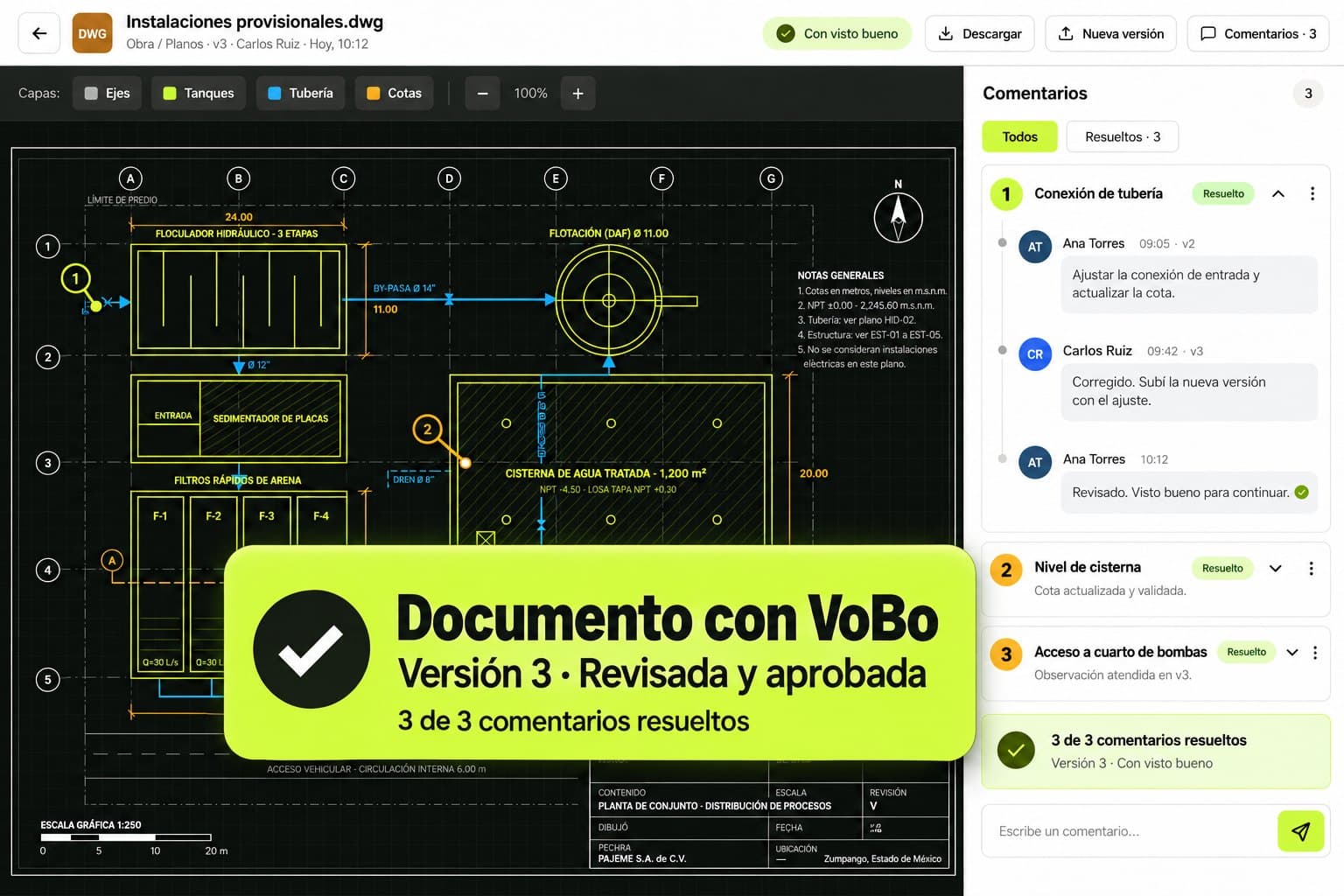
Task: Click the Comentarios count badge 3
Action: [1308, 94]
